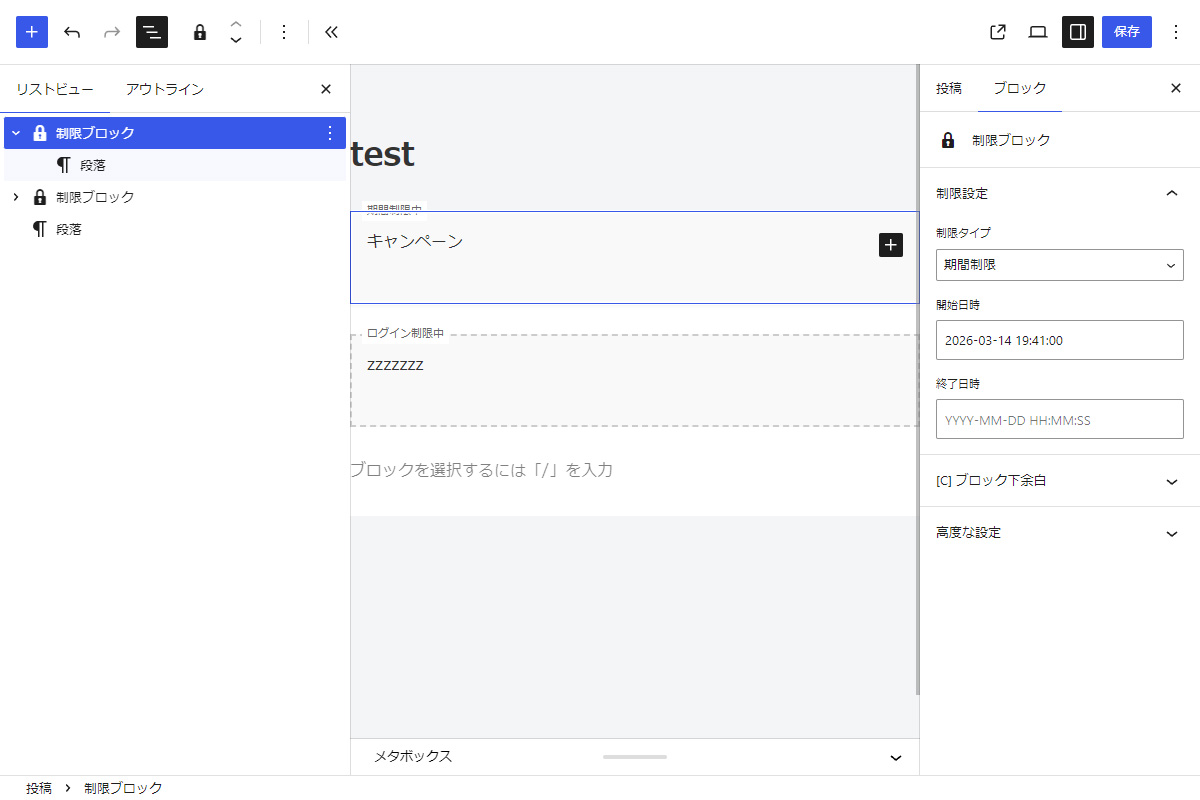Open the device preview laptop icon
This screenshot has height=800, width=1200.
1038,32
